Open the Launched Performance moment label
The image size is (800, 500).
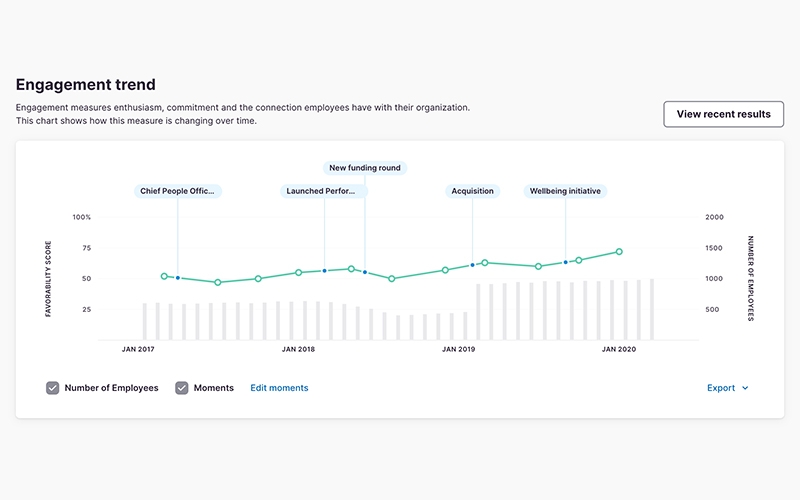(325, 191)
